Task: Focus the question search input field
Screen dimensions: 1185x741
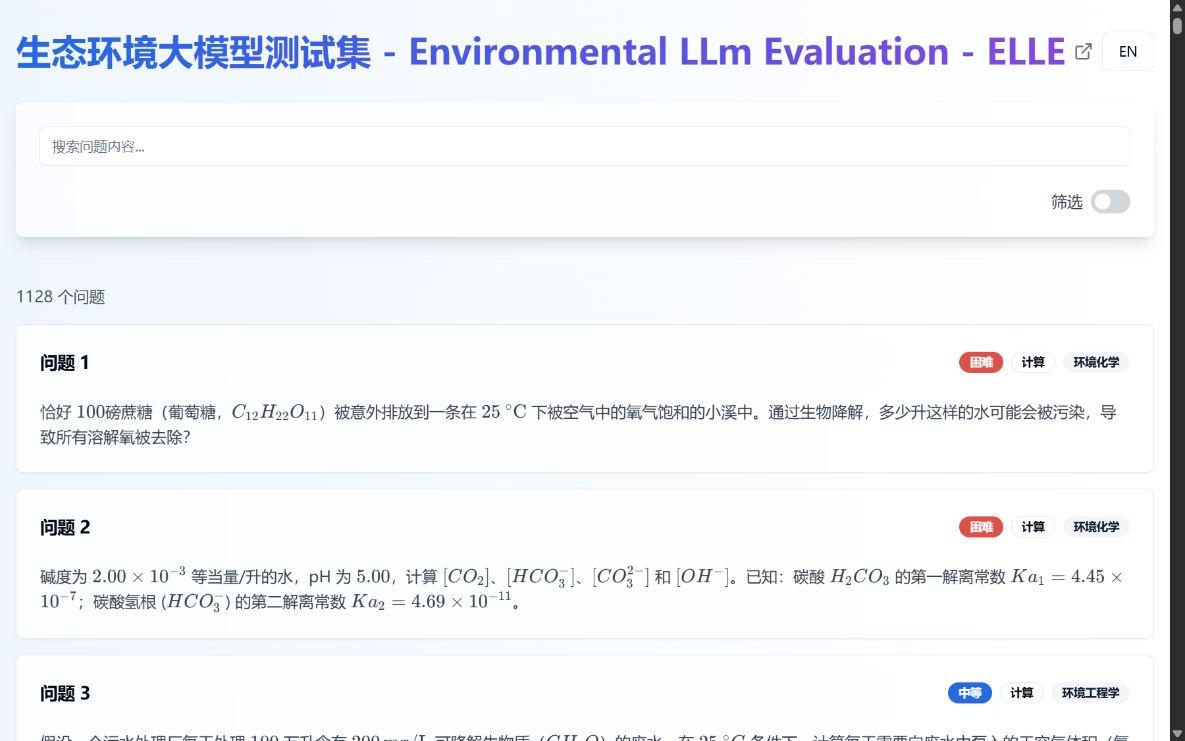Action: pyautogui.click(x=584, y=146)
